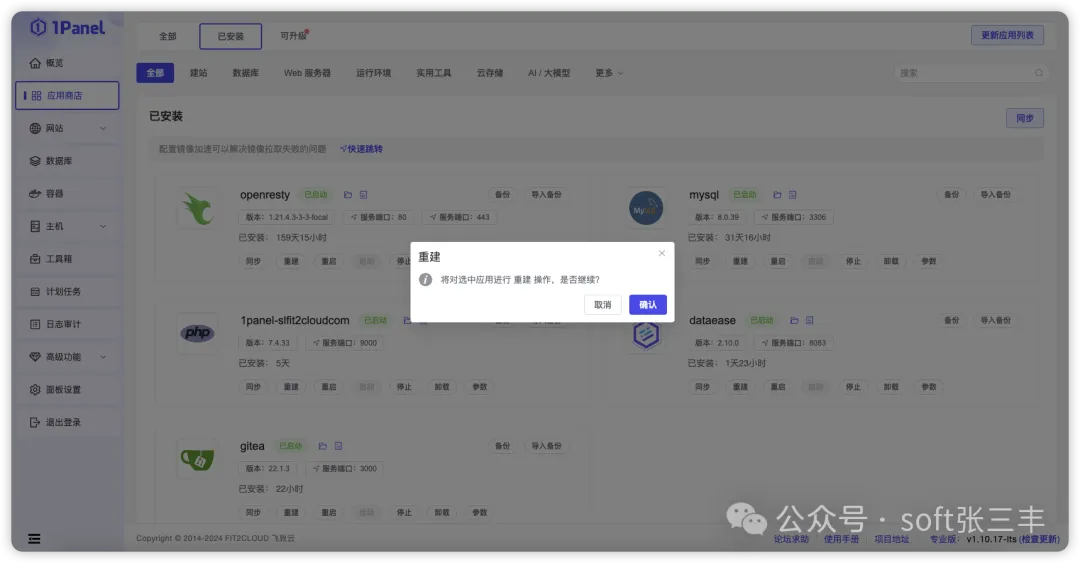
Task: Click 1panel-slfit2cloudcom 参数 button
Action: click(x=479, y=387)
